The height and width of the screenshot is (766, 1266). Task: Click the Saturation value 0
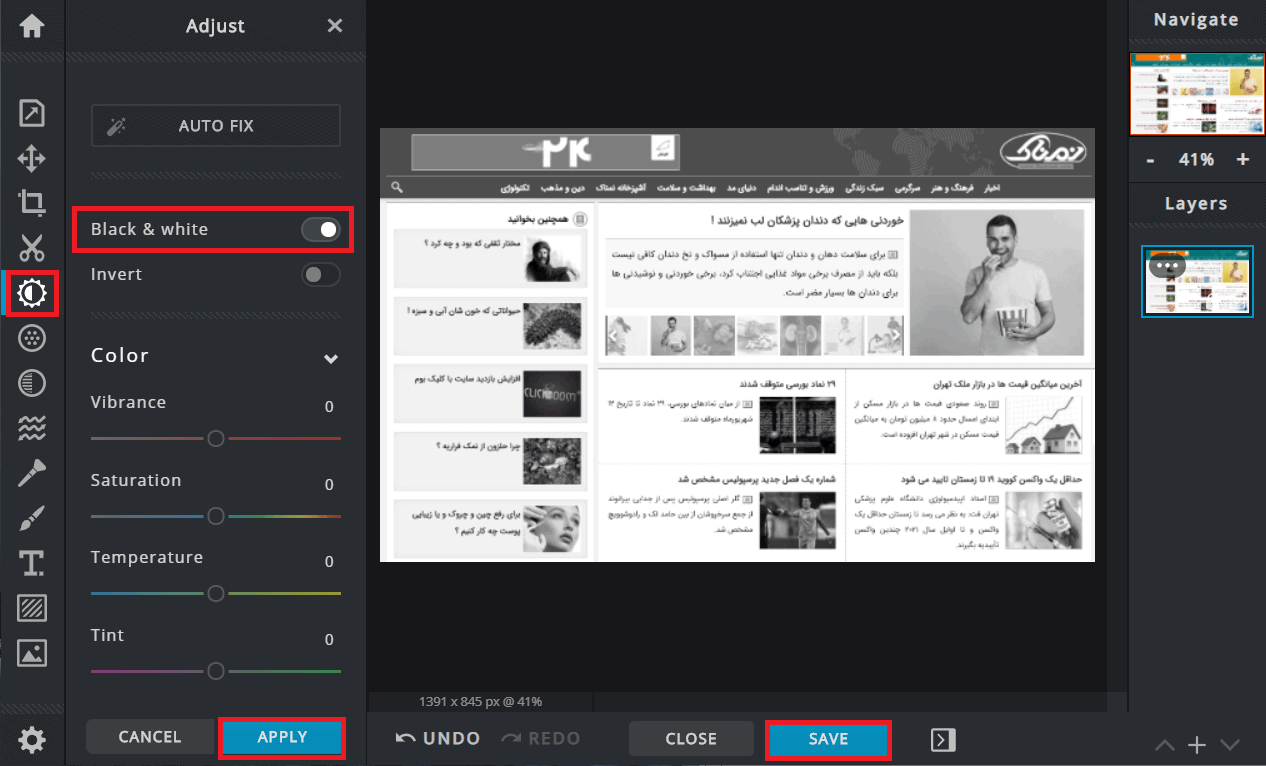tap(329, 485)
